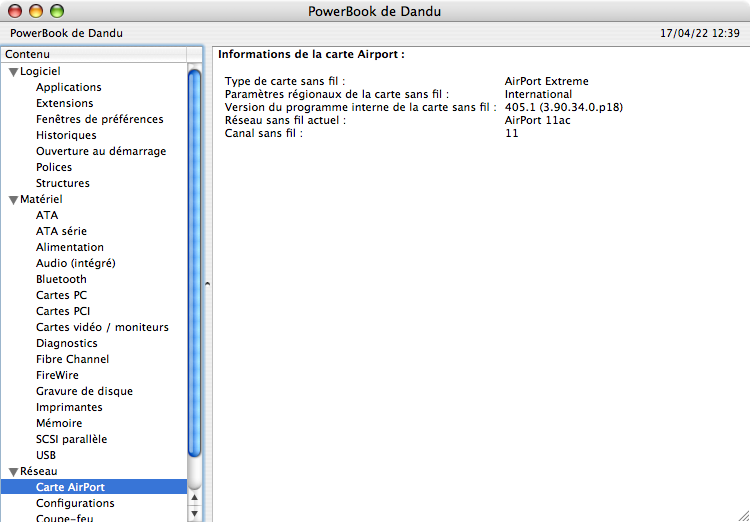Click the pane splitter handle
The height and width of the screenshot is (522, 750).
coord(208,284)
